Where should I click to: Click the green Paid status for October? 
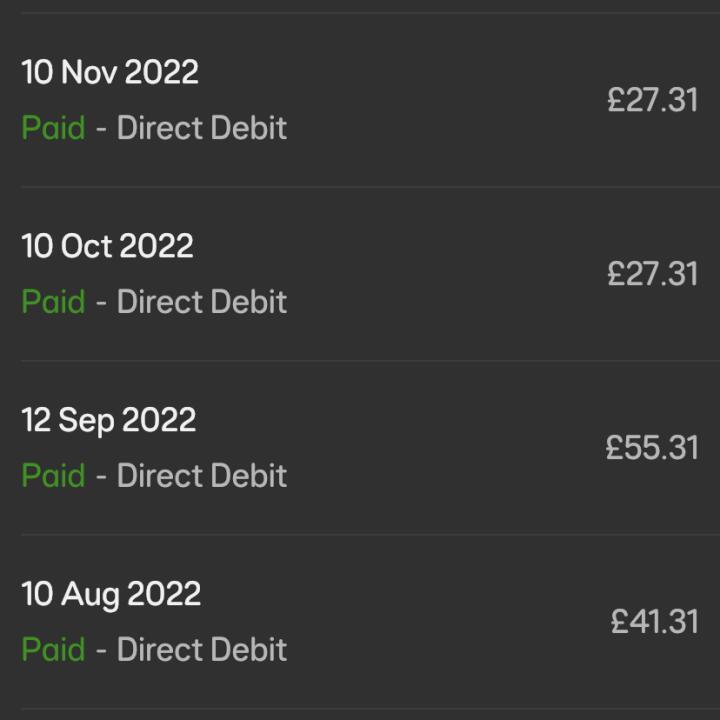coord(53,302)
